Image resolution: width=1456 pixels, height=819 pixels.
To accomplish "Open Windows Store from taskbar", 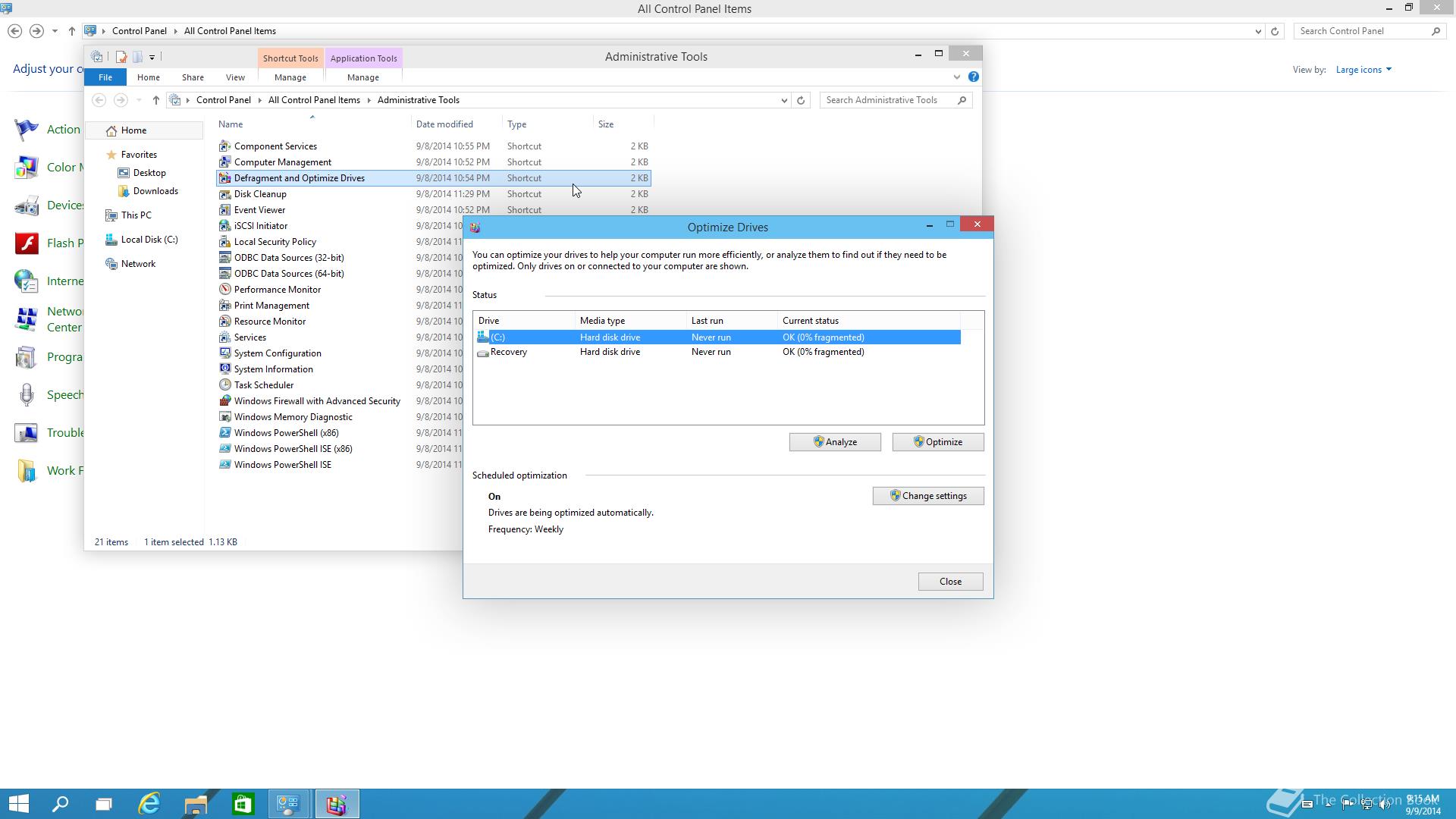I will pyautogui.click(x=243, y=804).
